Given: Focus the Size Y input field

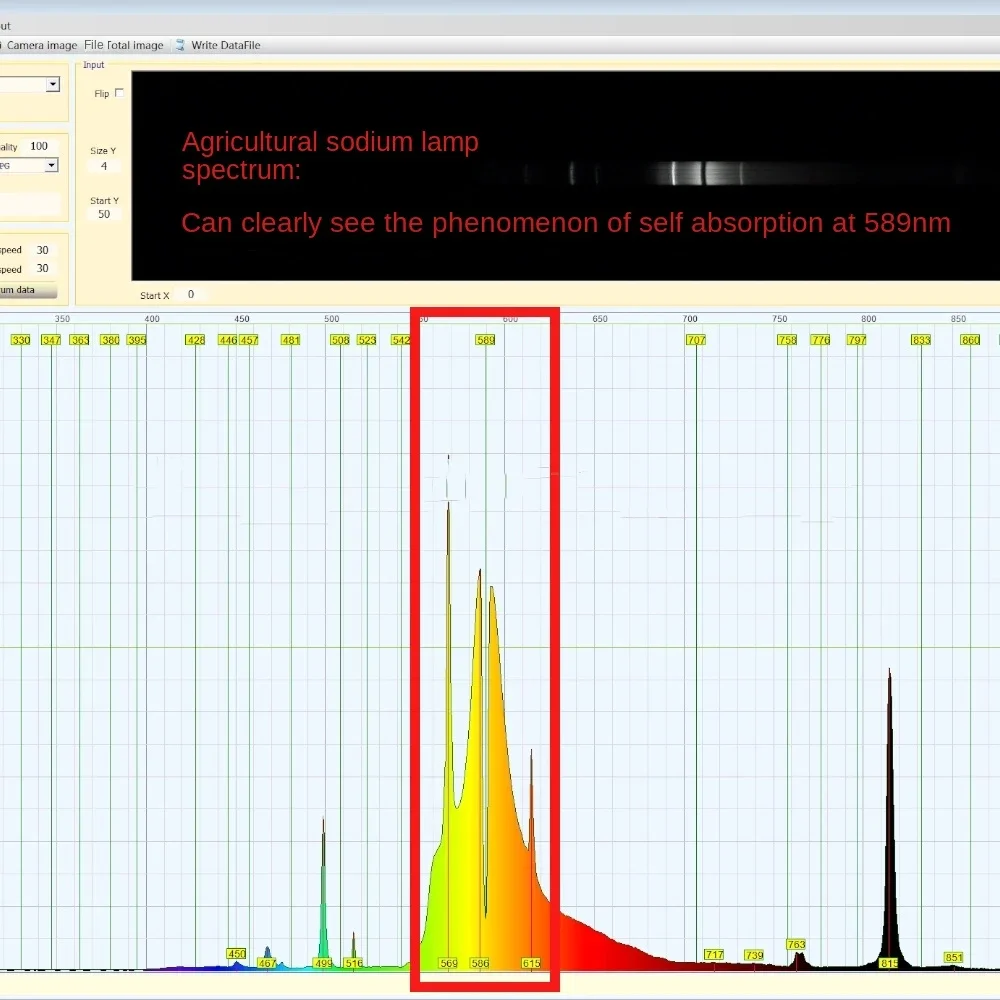Looking at the screenshot, I should (x=104, y=166).
